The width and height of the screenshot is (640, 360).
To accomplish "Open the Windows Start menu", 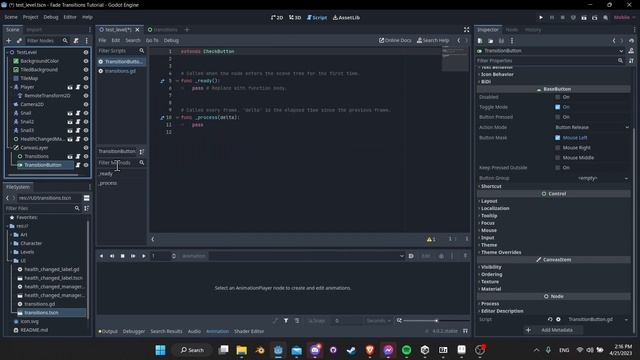I will pyautogui.click(x=160, y=350).
